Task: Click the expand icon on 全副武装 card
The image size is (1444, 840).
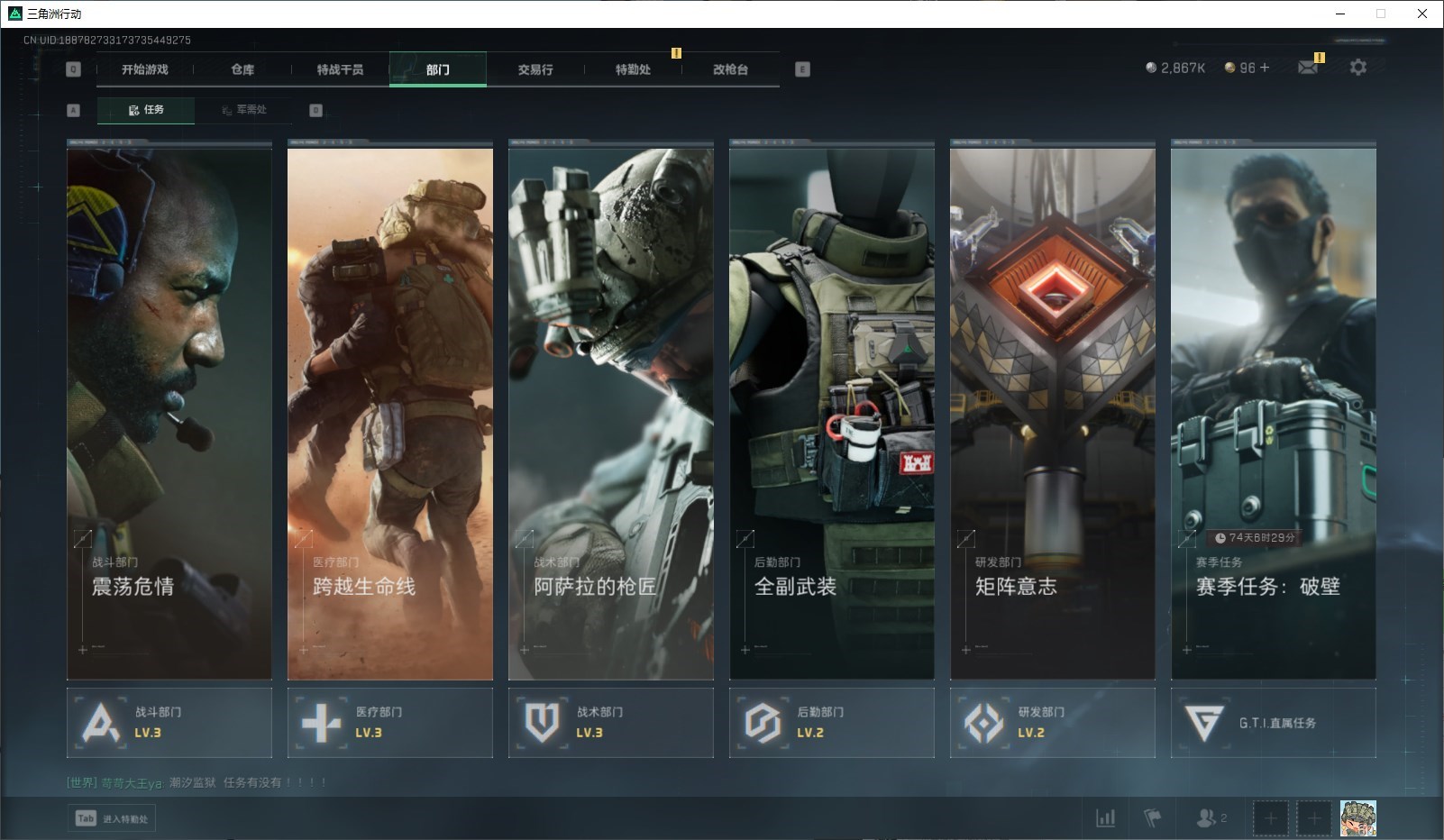Action: click(x=745, y=539)
